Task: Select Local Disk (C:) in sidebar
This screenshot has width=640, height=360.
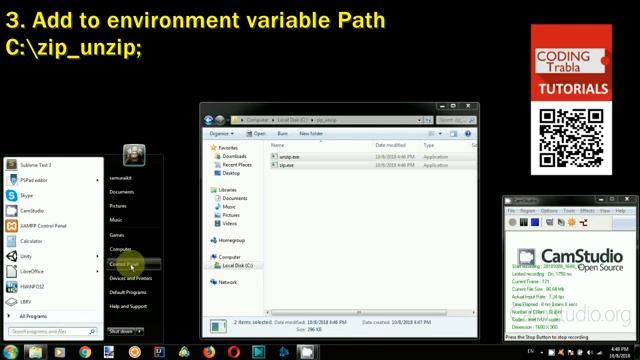Action: [x=238, y=266]
